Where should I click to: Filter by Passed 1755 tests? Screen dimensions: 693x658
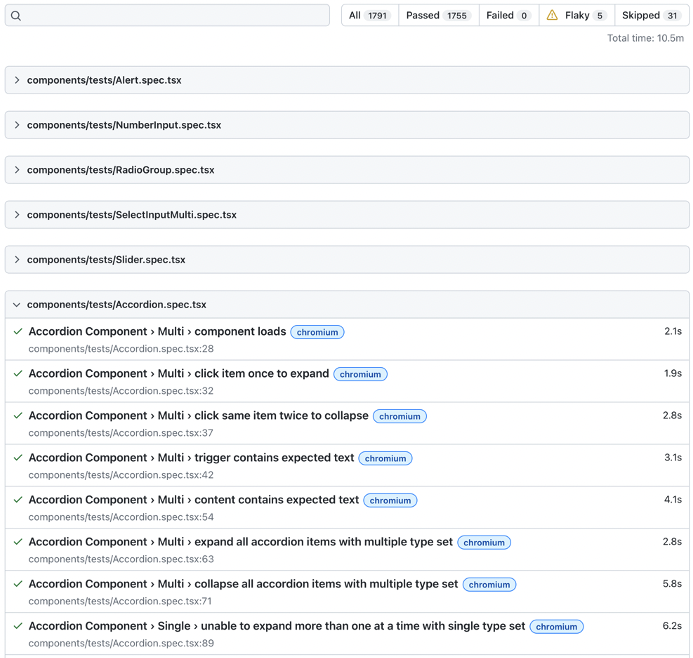438,15
